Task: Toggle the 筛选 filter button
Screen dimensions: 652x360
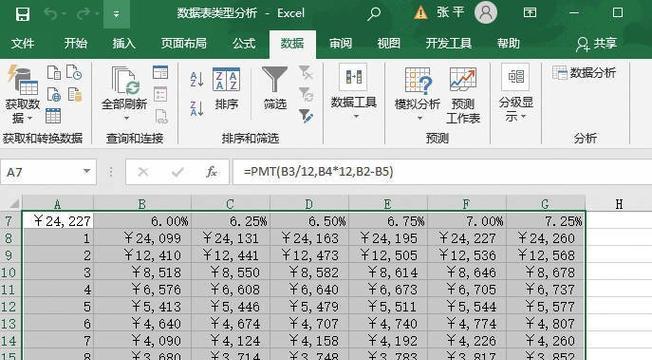Action: pos(275,88)
